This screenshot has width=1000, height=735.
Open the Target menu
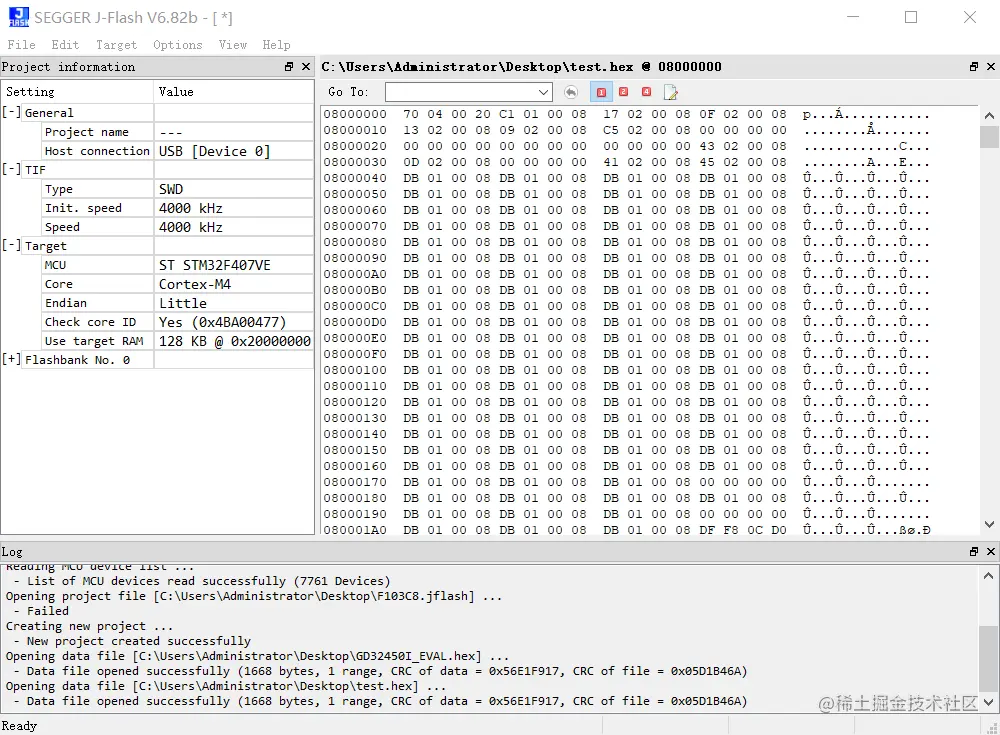pos(116,45)
